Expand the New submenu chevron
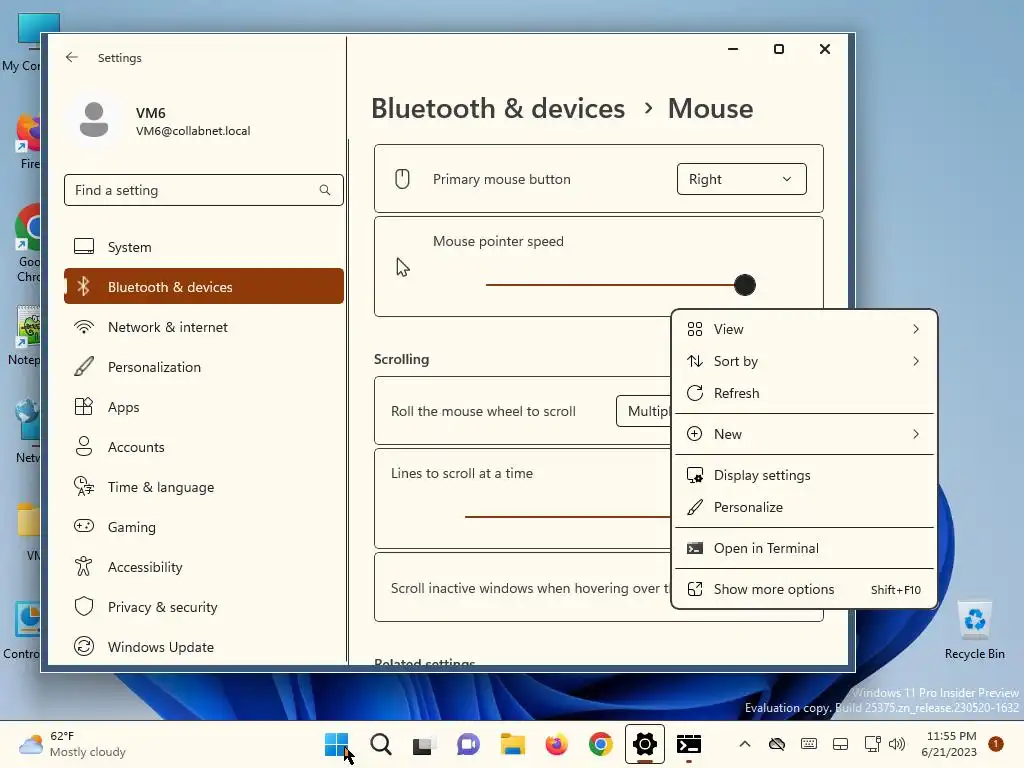 pos(916,434)
